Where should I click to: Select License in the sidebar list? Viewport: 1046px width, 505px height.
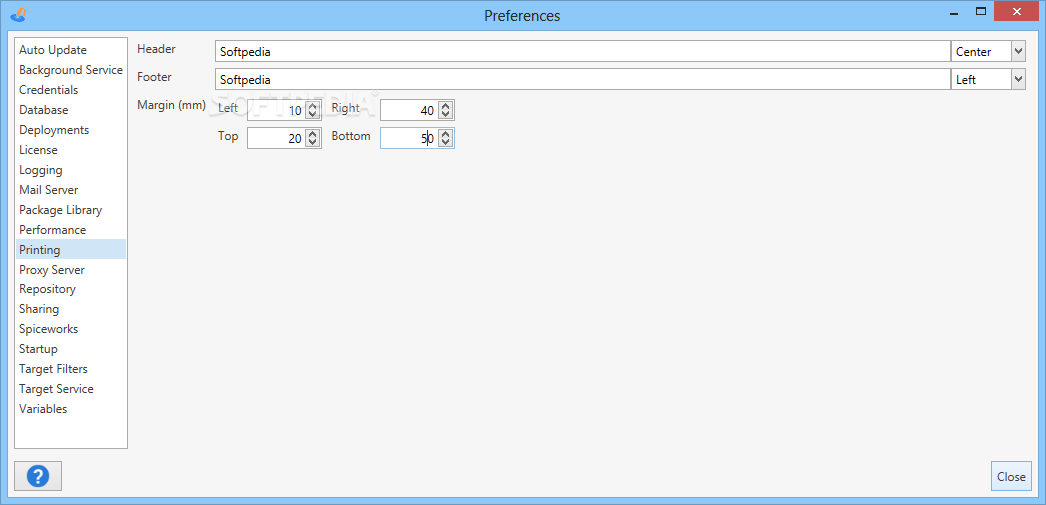(71, 150)
